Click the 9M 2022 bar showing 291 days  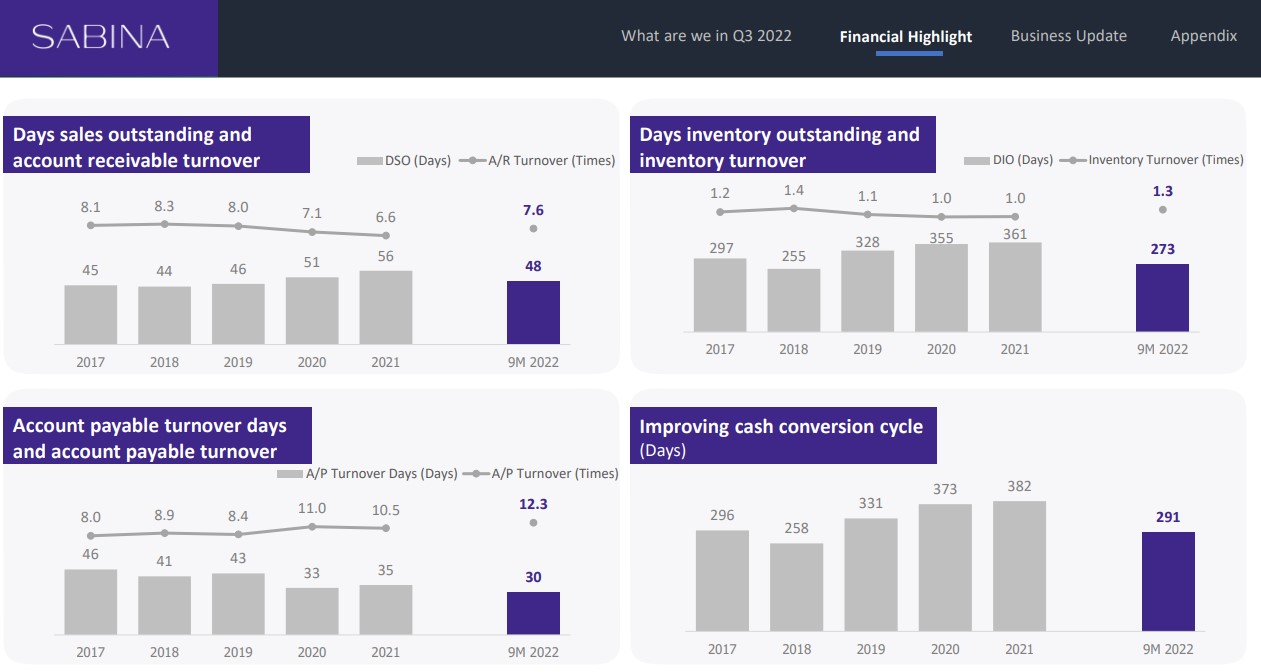(1168, 581)
